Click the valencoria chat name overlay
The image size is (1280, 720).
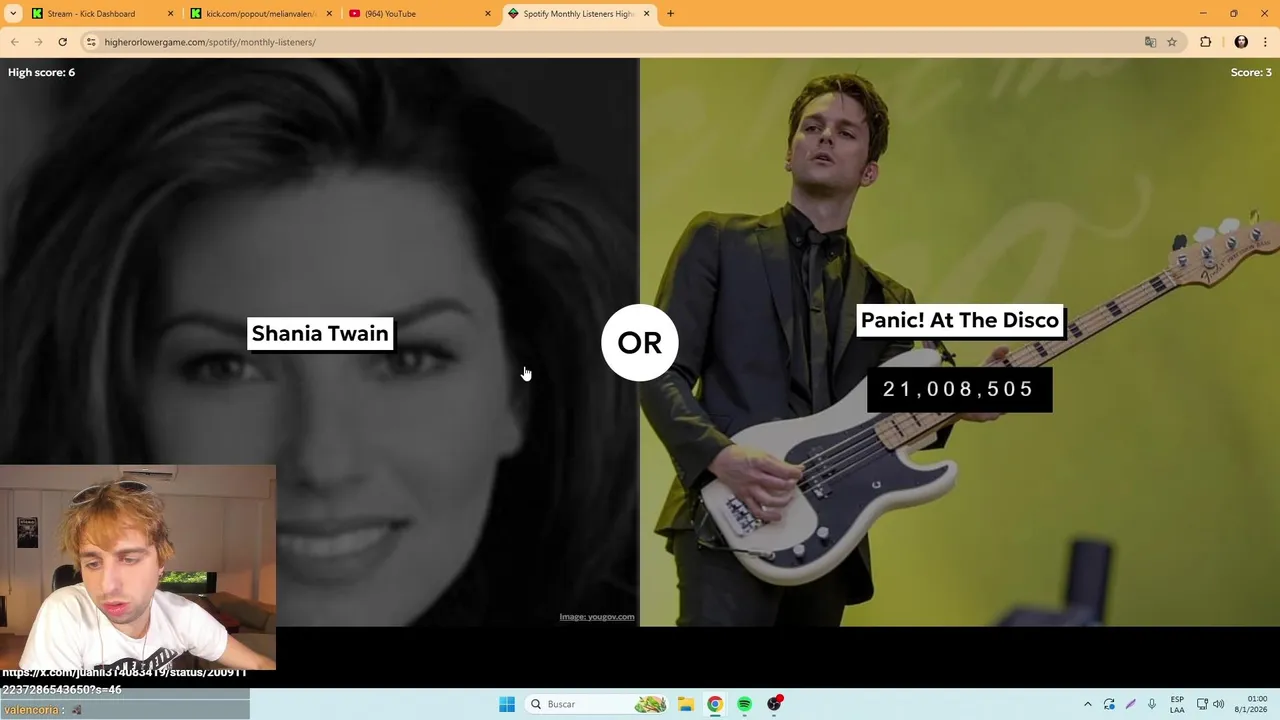33,710
